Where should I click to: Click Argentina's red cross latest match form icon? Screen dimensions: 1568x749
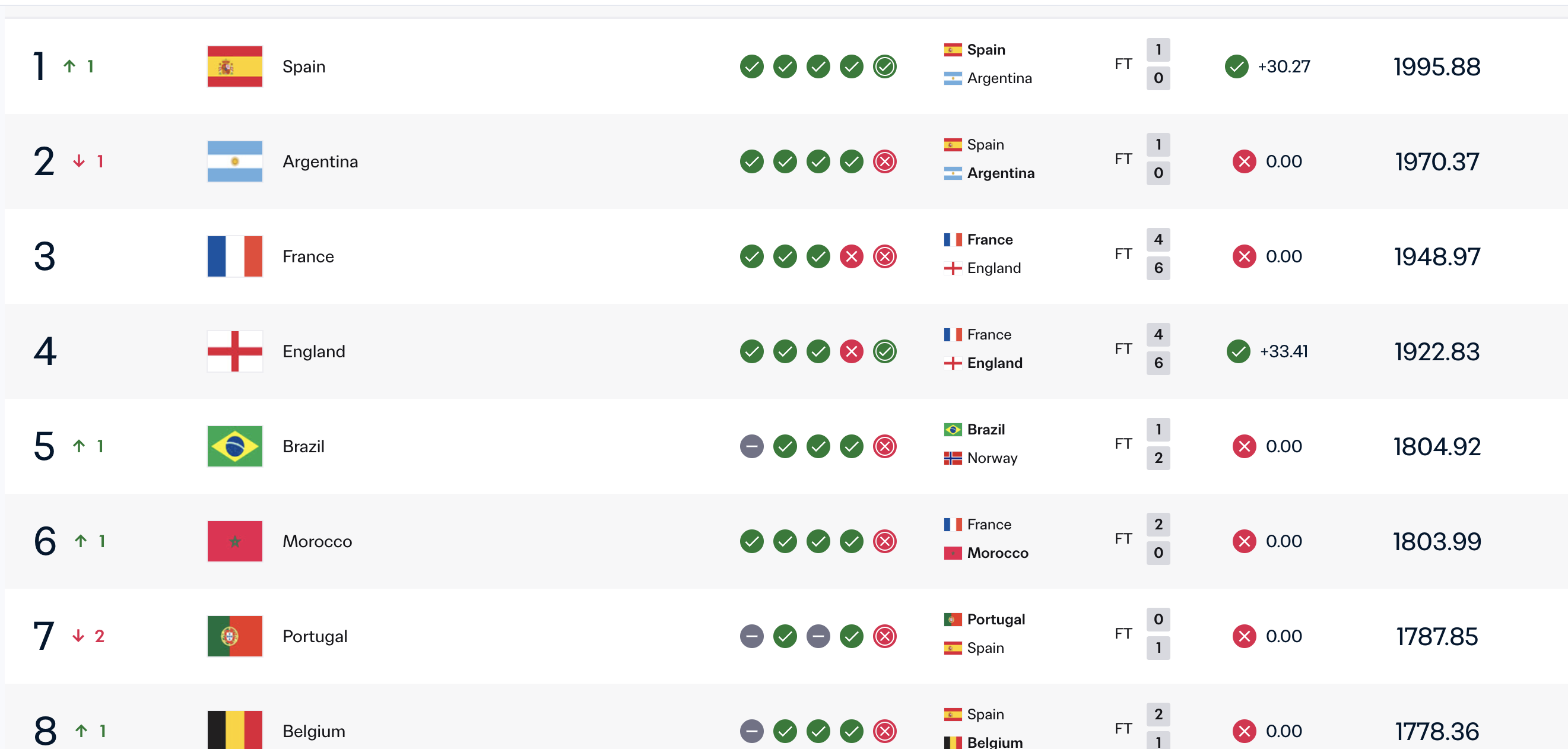click(x=884, y=161)
